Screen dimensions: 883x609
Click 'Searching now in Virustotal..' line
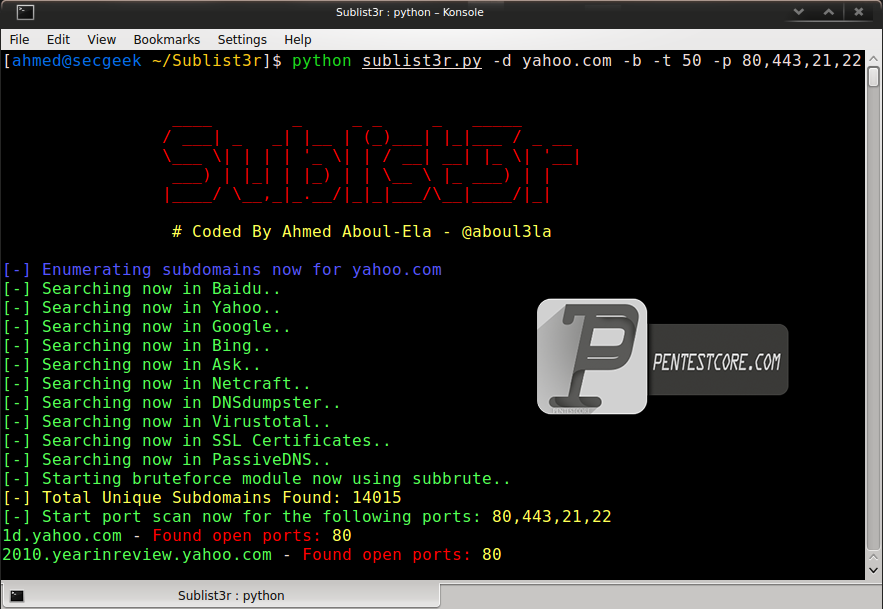click(x=167, y=422)
